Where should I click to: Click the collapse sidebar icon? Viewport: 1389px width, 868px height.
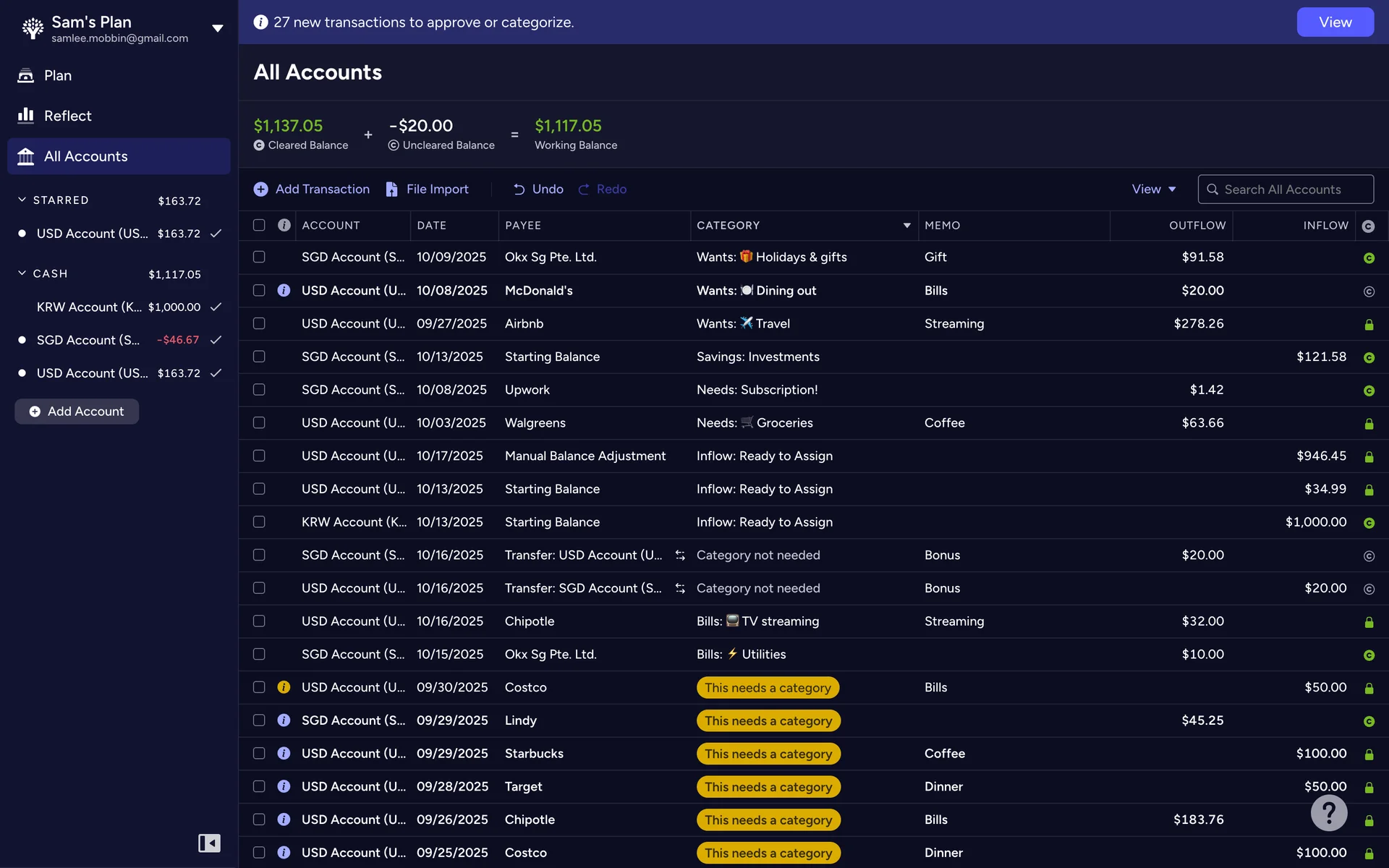(209, 843)
